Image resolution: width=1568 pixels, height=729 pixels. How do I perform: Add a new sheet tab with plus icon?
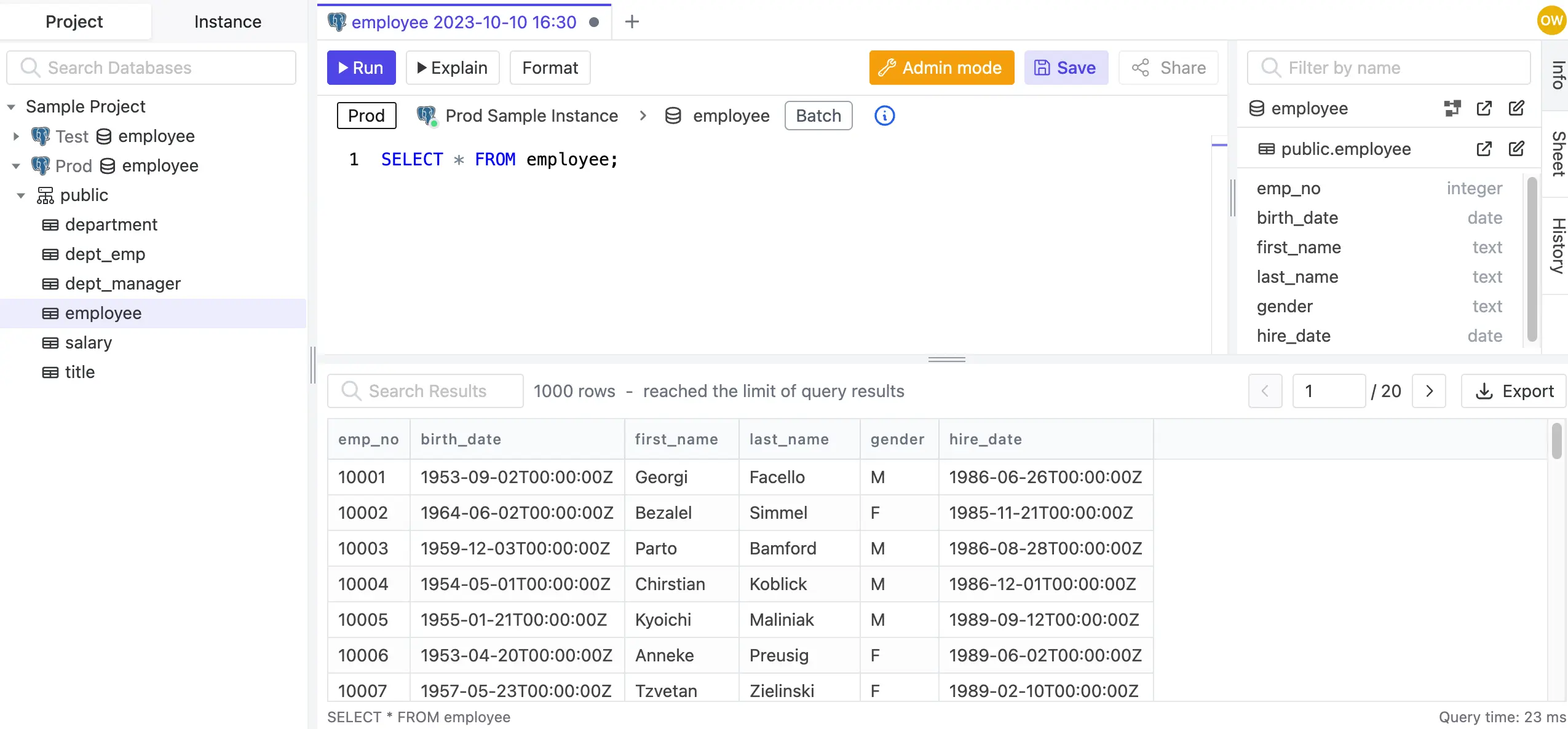632,22
